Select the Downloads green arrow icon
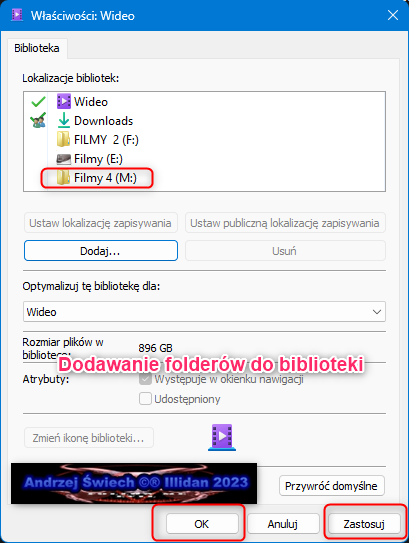 64,120
